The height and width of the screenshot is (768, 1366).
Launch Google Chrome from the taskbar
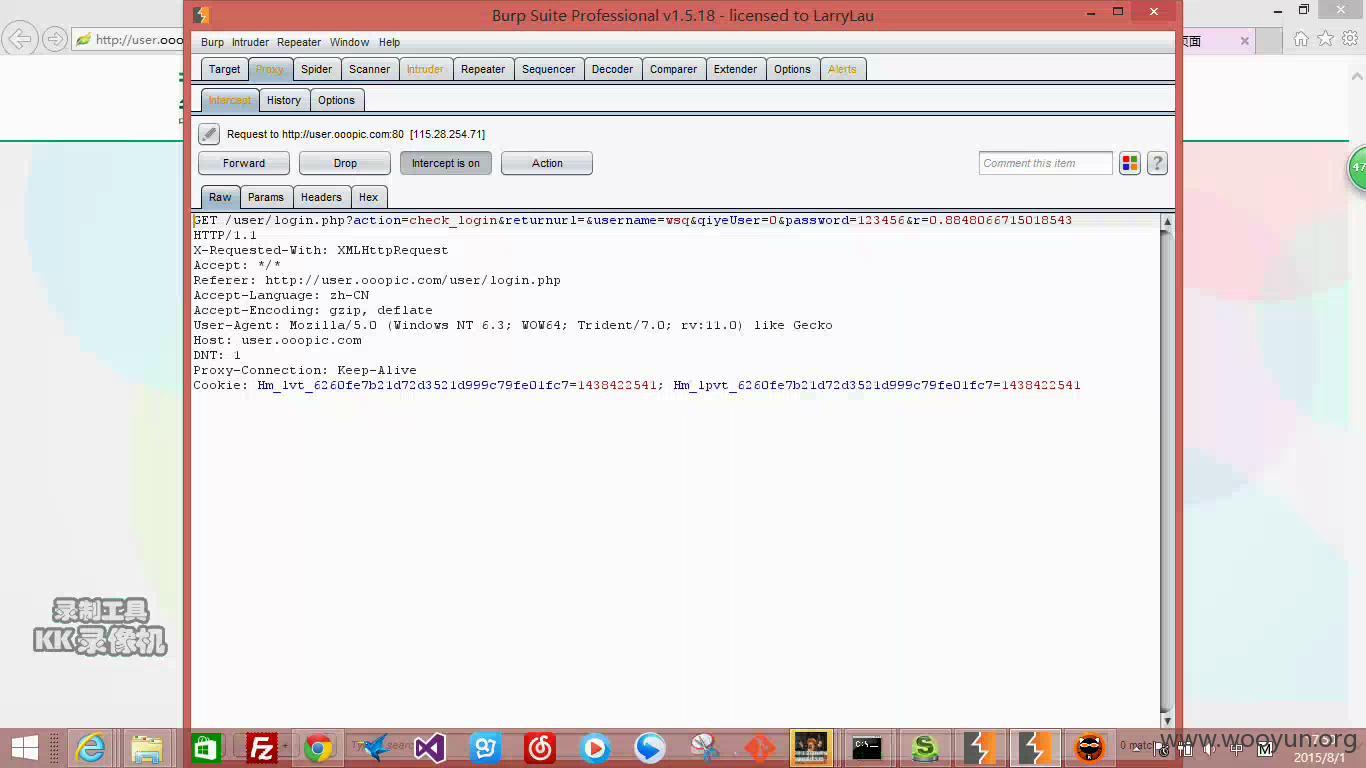(318, 748)
